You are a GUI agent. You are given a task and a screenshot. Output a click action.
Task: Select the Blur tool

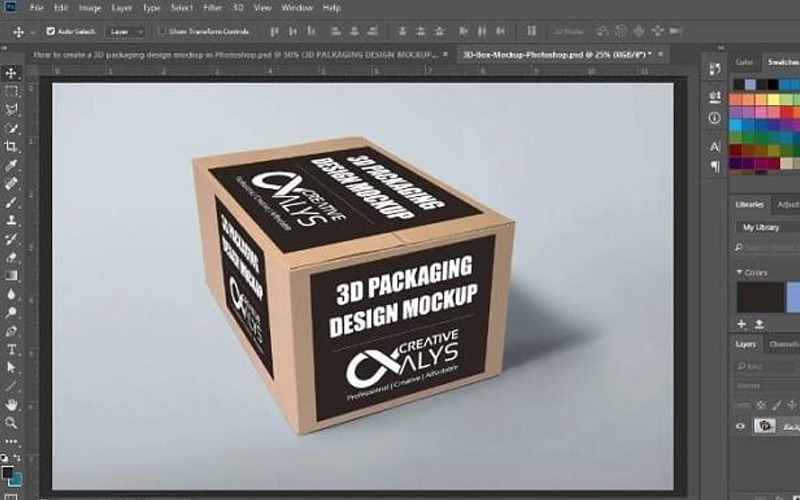[x=11, y=294]
